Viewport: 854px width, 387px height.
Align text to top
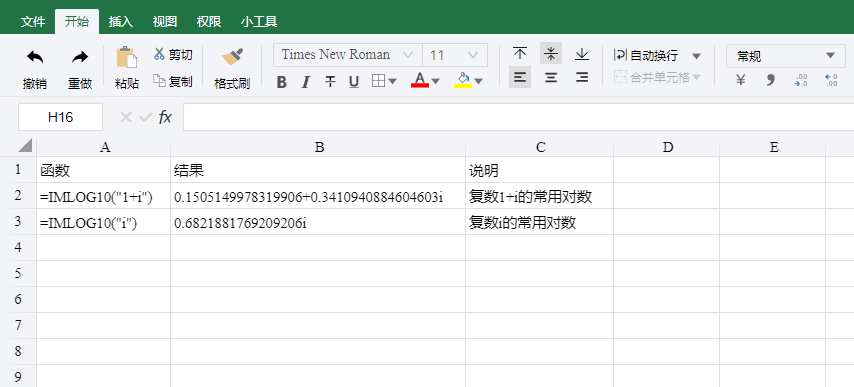click(520, 53)
